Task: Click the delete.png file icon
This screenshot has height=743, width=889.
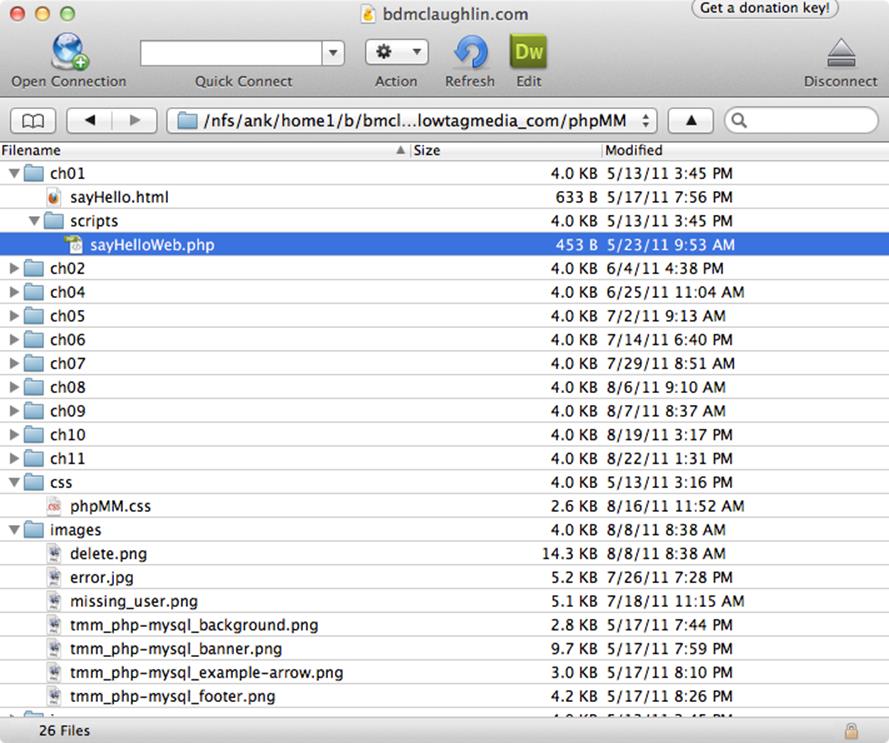Action: click(x=54, y=554)
